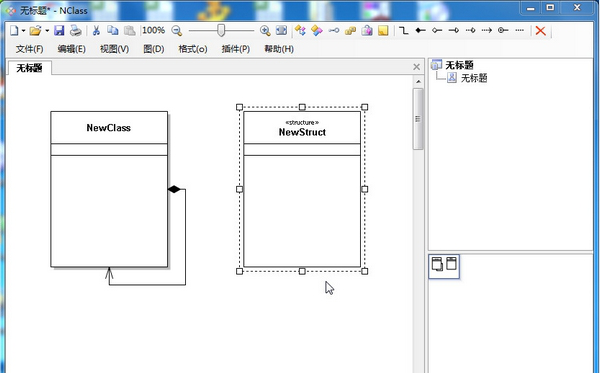Select the composition diamond on NewClass
Screen dimensions: 600x387
(x=174, y=189)
